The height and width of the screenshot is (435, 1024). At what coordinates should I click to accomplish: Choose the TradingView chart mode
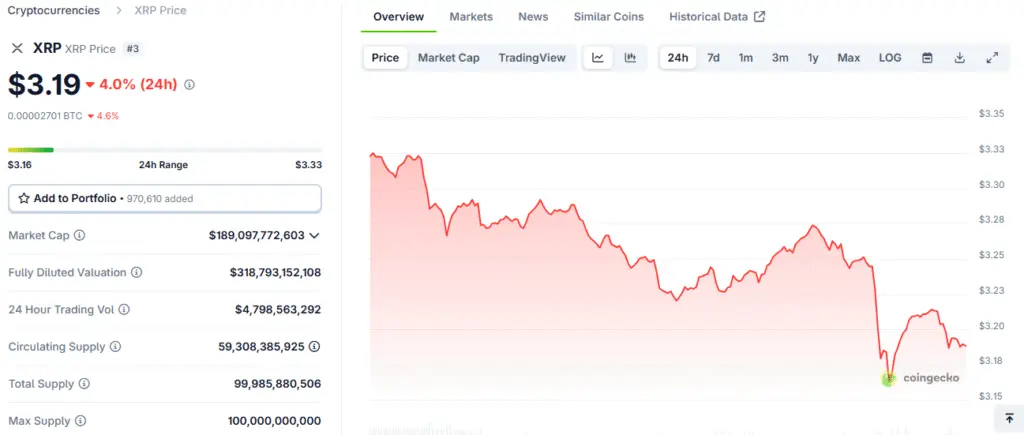click(532, 58)
